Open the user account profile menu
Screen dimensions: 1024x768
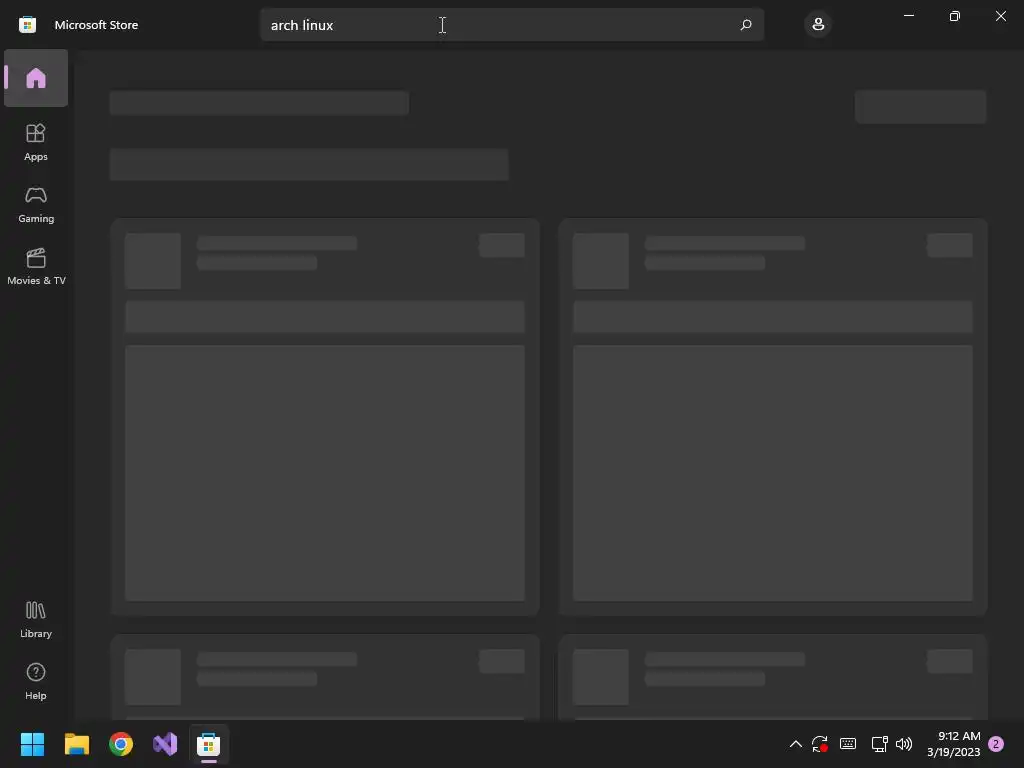[818, 25]
